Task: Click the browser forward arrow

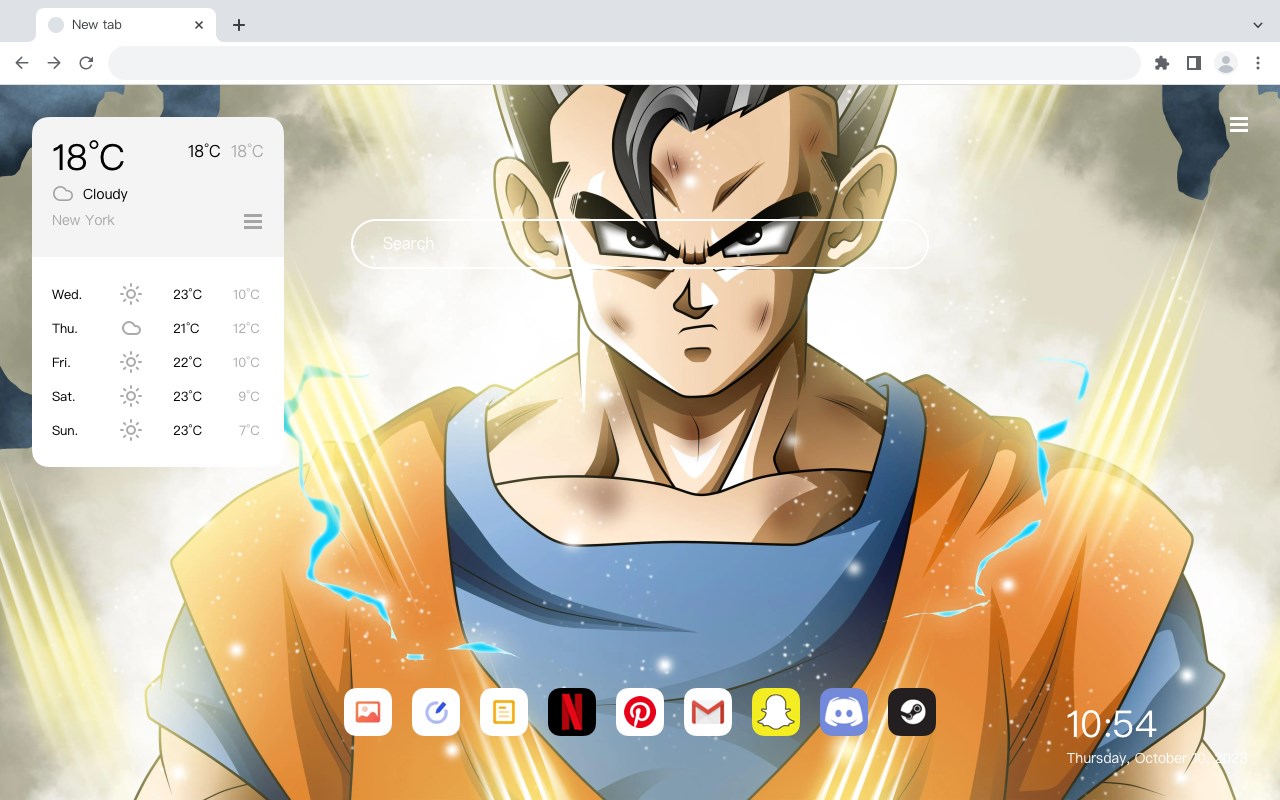Action: click(x=54, y=63)
